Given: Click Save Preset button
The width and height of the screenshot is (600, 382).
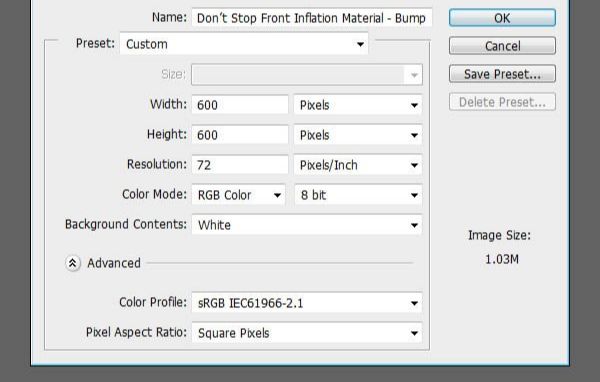Looking at the screenshot, I should click(502, 74).
